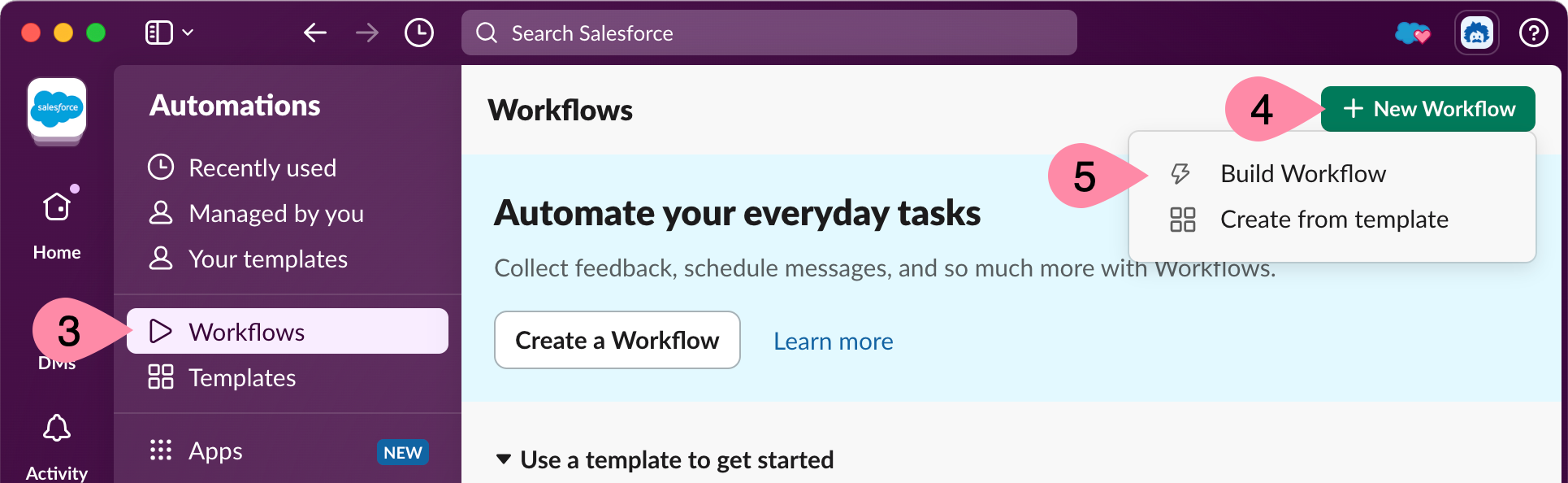The height and width of the screenshot is (483, 1568).
Task: Click the Search Salesforce field
Action: [x=769, y=33]
